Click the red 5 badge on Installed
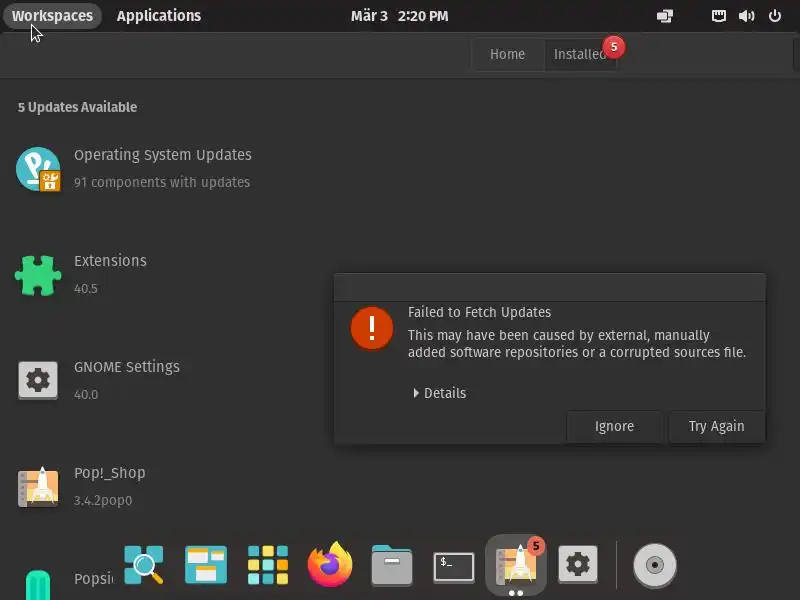800x600 pixels. pos(614,47)
